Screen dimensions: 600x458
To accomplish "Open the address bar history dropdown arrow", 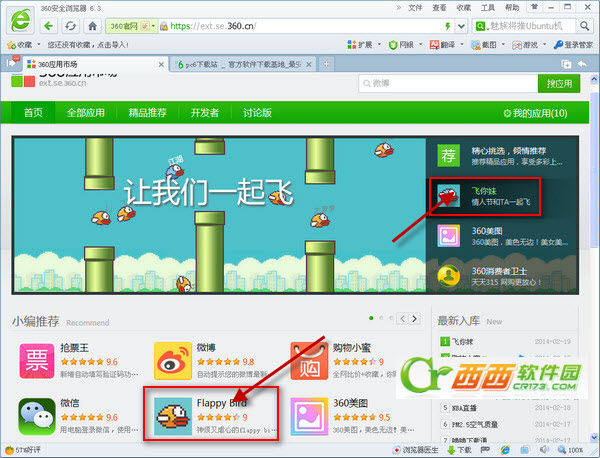I will pyautogui.click(x=461, y=26).
